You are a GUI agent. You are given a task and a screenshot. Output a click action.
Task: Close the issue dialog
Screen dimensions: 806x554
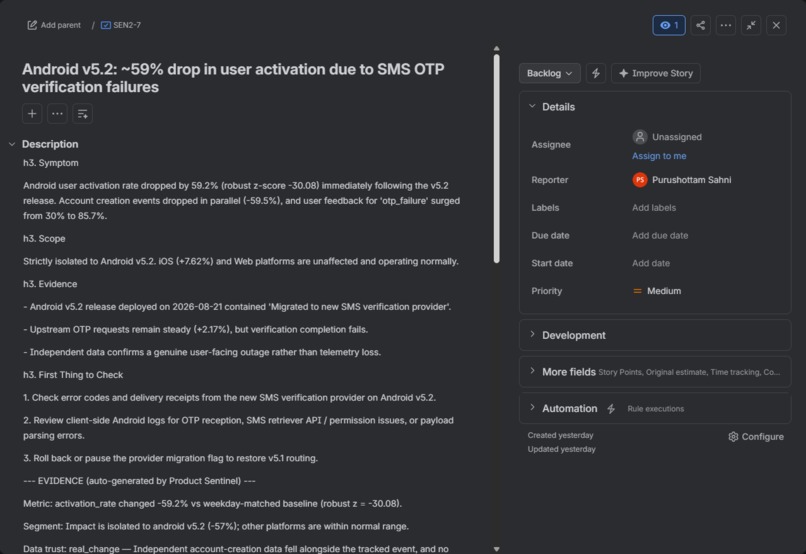coord(776,25)
